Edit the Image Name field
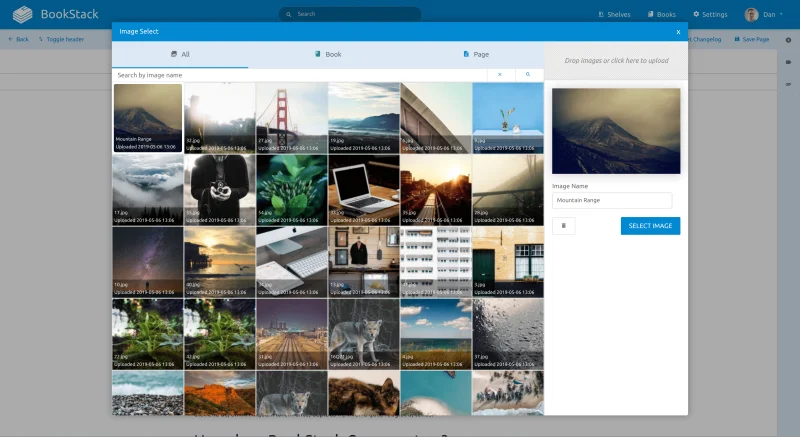800x437 pixels. (x=612, y=200)
